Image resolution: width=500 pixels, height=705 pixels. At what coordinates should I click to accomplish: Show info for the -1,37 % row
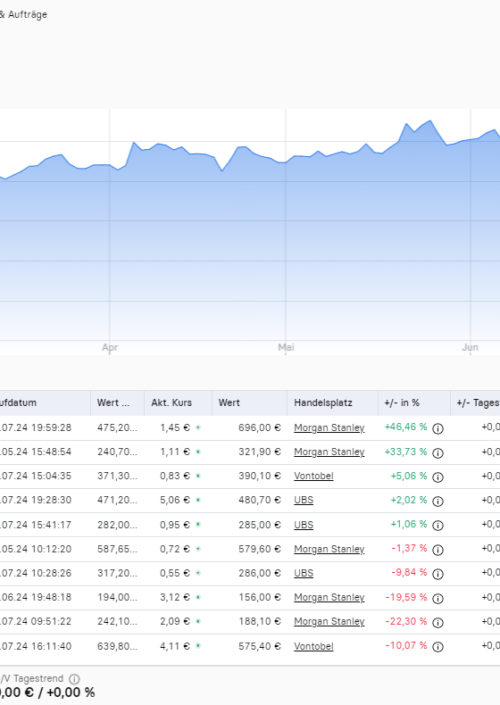click(438, 549)
